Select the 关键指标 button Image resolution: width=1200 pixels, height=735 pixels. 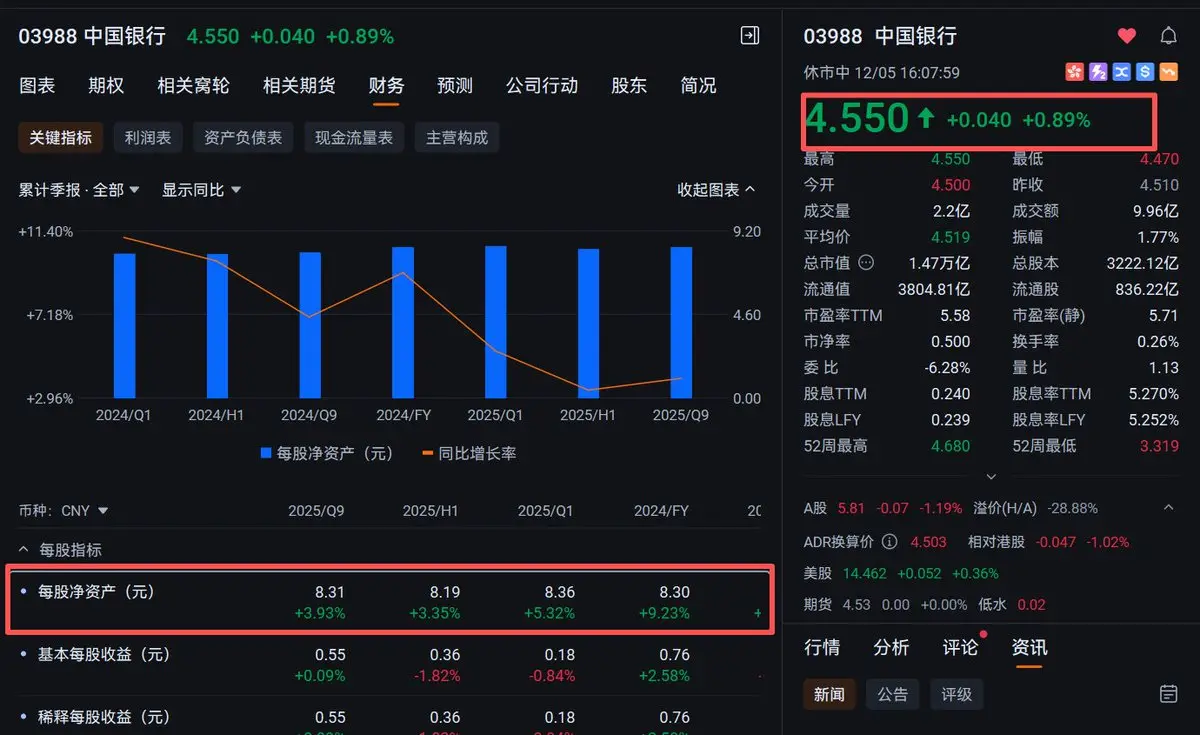61,138
